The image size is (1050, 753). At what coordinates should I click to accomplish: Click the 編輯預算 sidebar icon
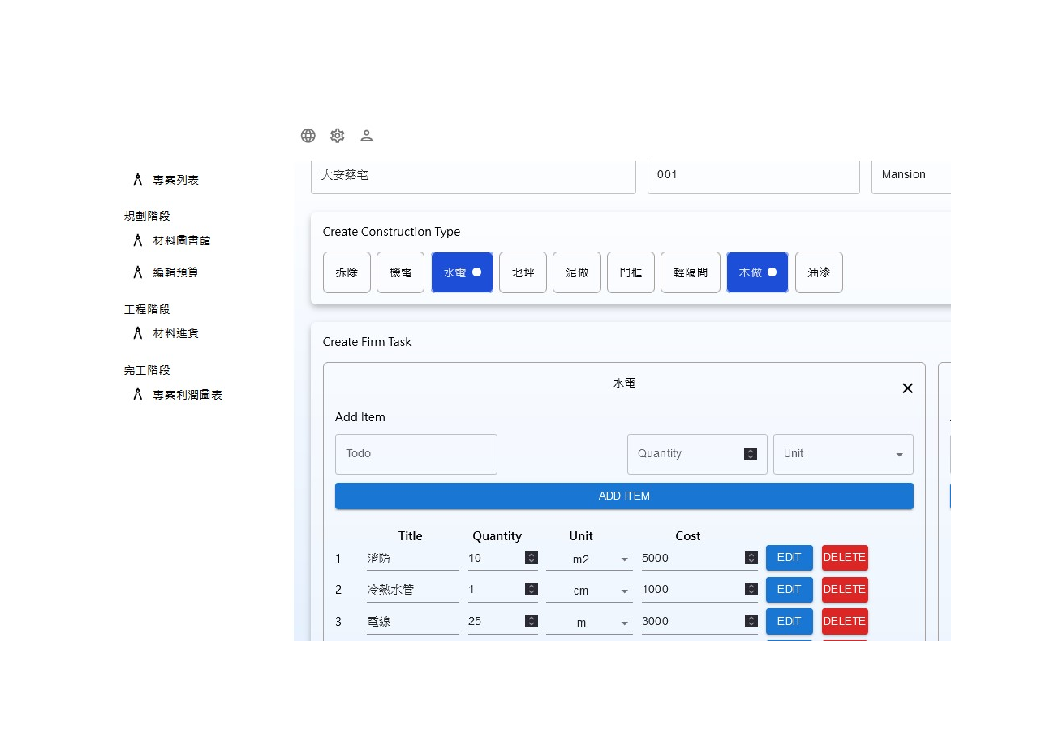pos(138,271)
